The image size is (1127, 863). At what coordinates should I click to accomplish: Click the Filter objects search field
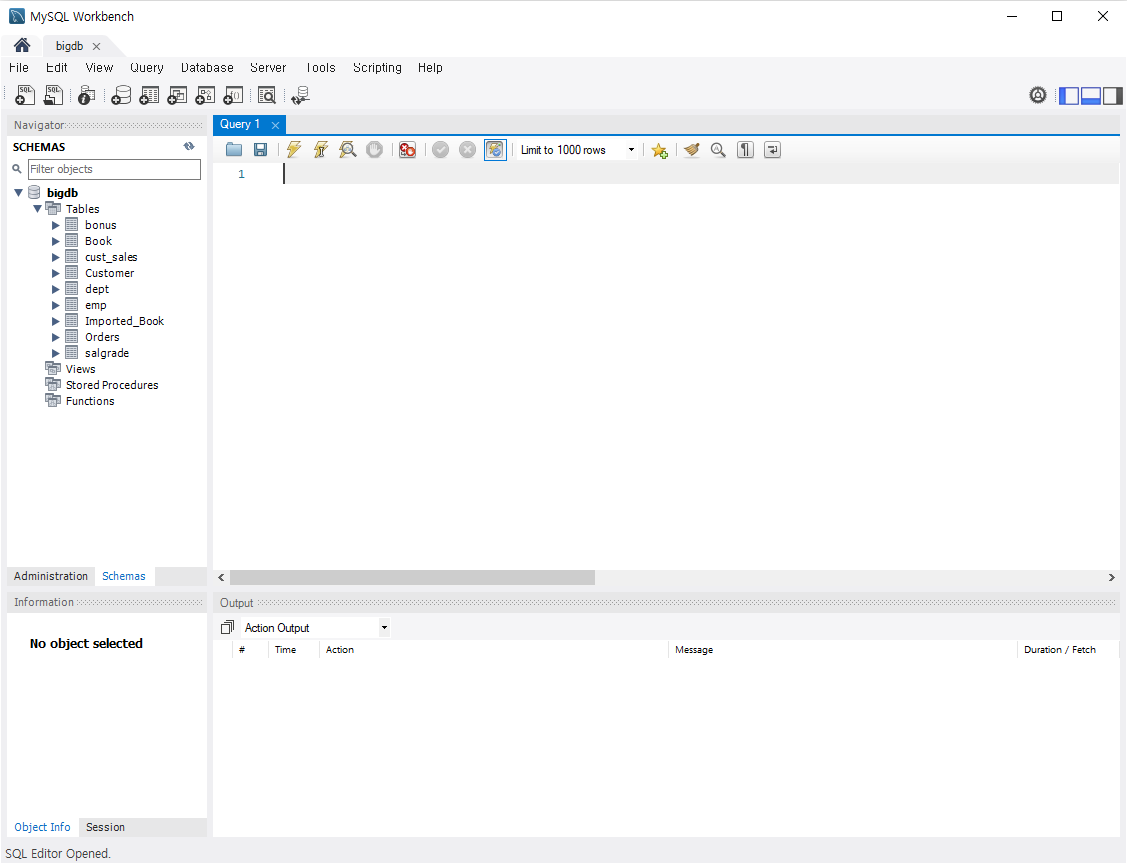click(x=114, y=169)
